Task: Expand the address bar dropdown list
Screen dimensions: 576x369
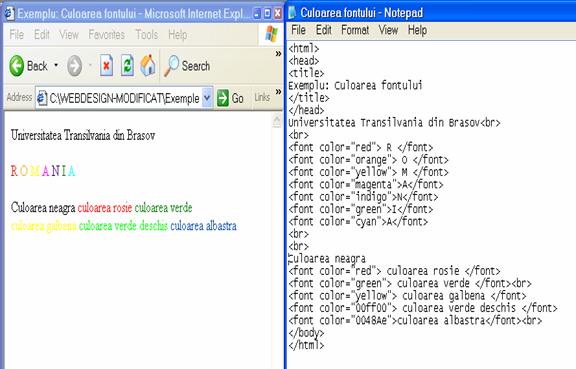Action: click(x=207, y=98)
